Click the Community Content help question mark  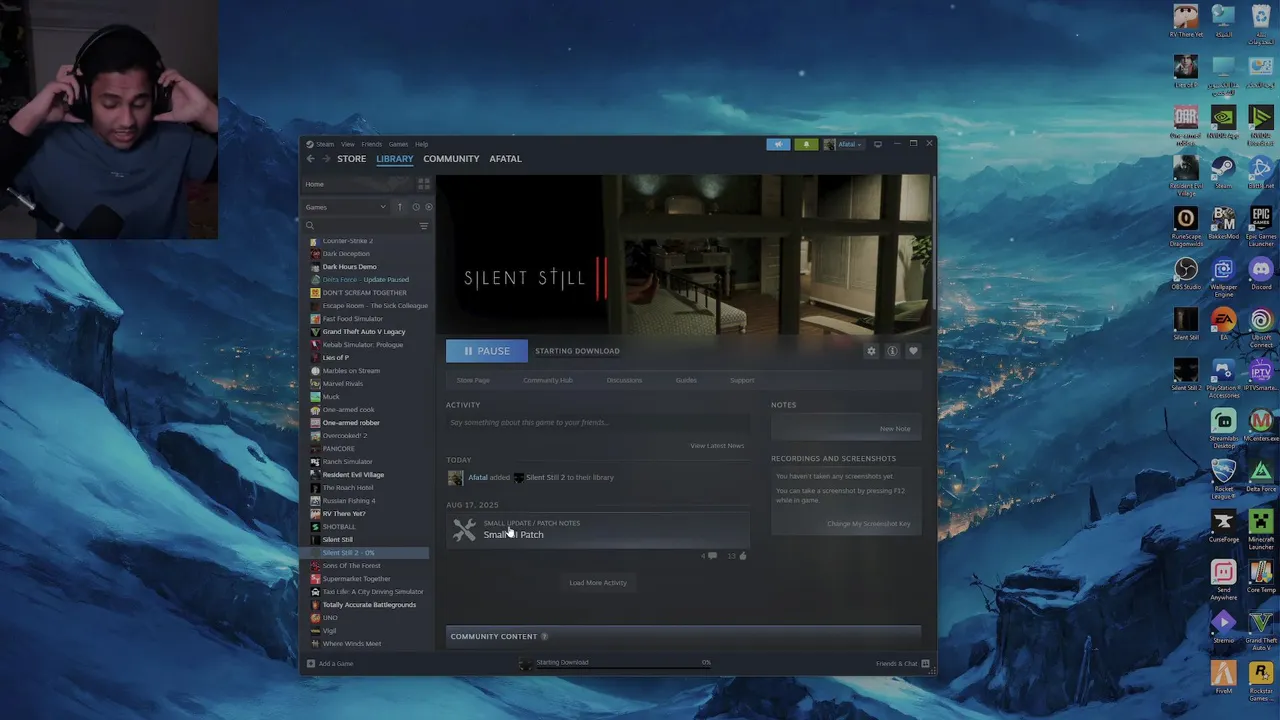pos(544,636)
